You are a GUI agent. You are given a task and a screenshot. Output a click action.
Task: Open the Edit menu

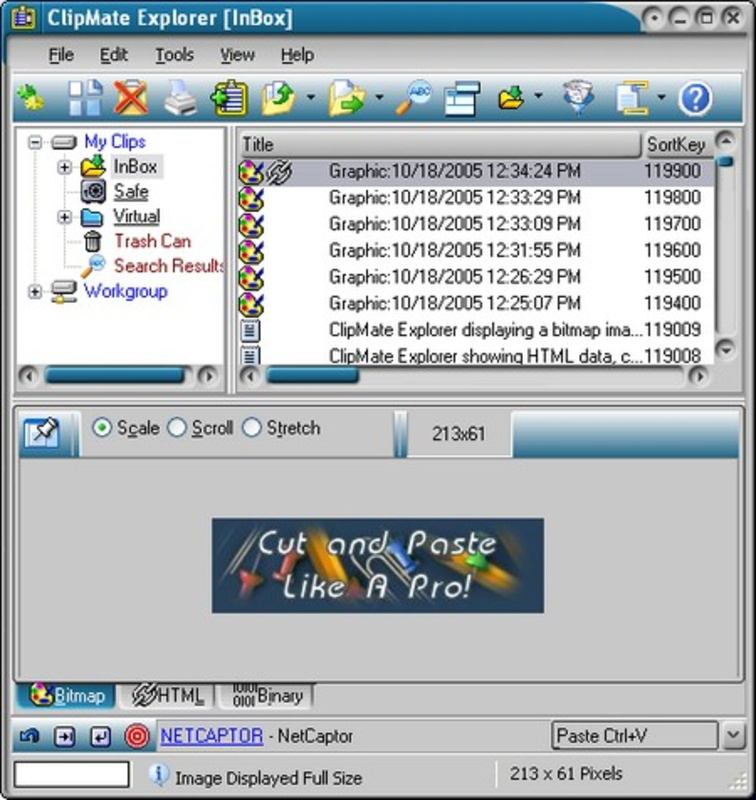(113, 55)
